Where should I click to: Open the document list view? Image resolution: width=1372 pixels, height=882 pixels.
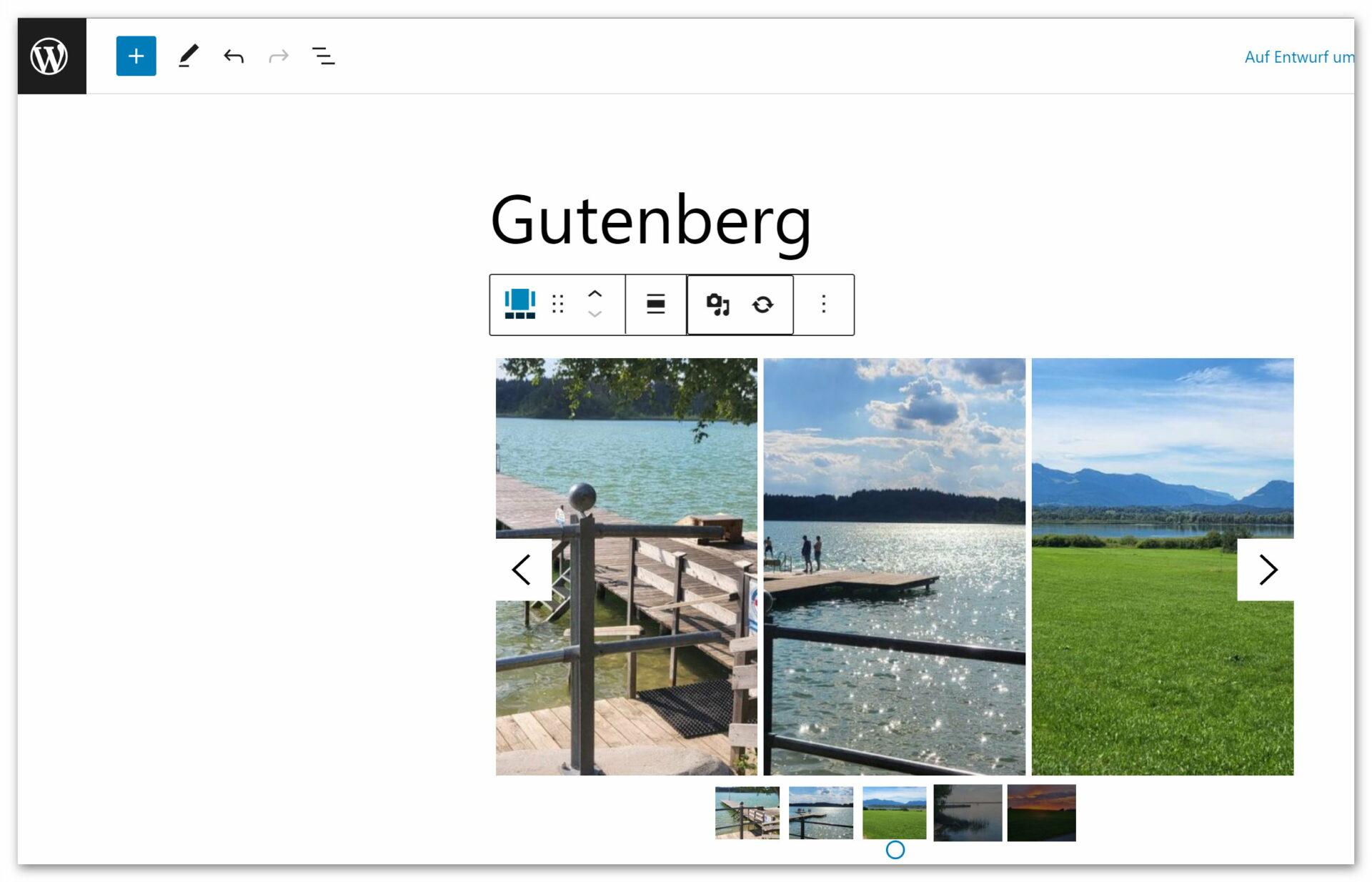323,56
